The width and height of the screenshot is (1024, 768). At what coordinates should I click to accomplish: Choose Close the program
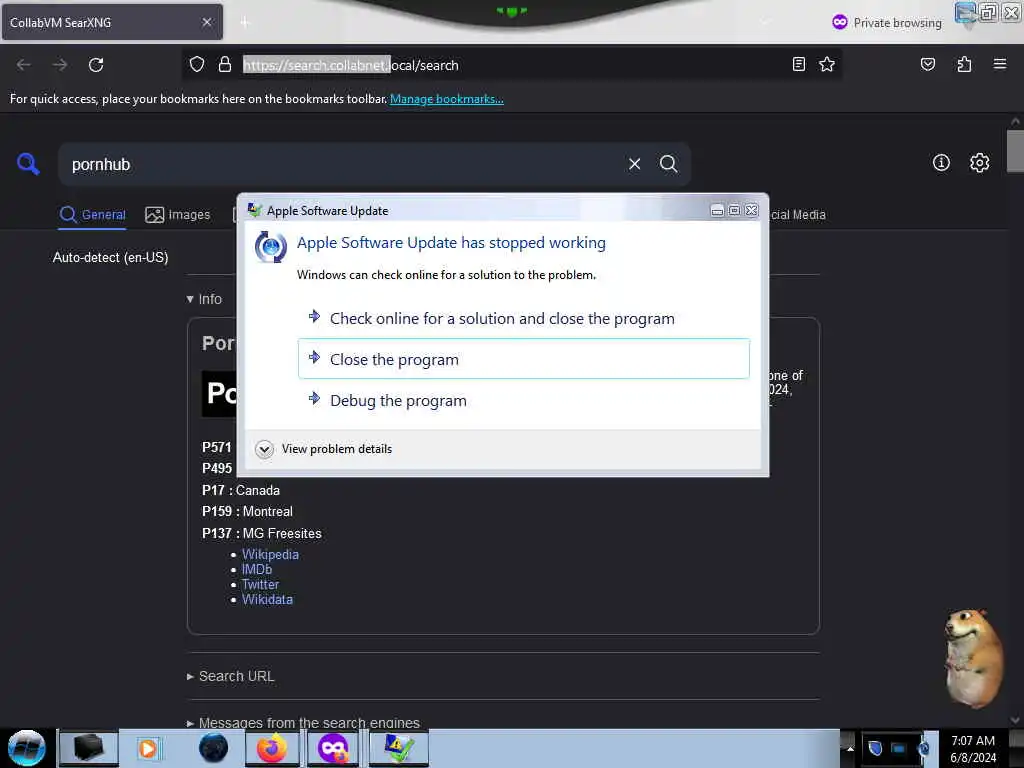(523, 359)
